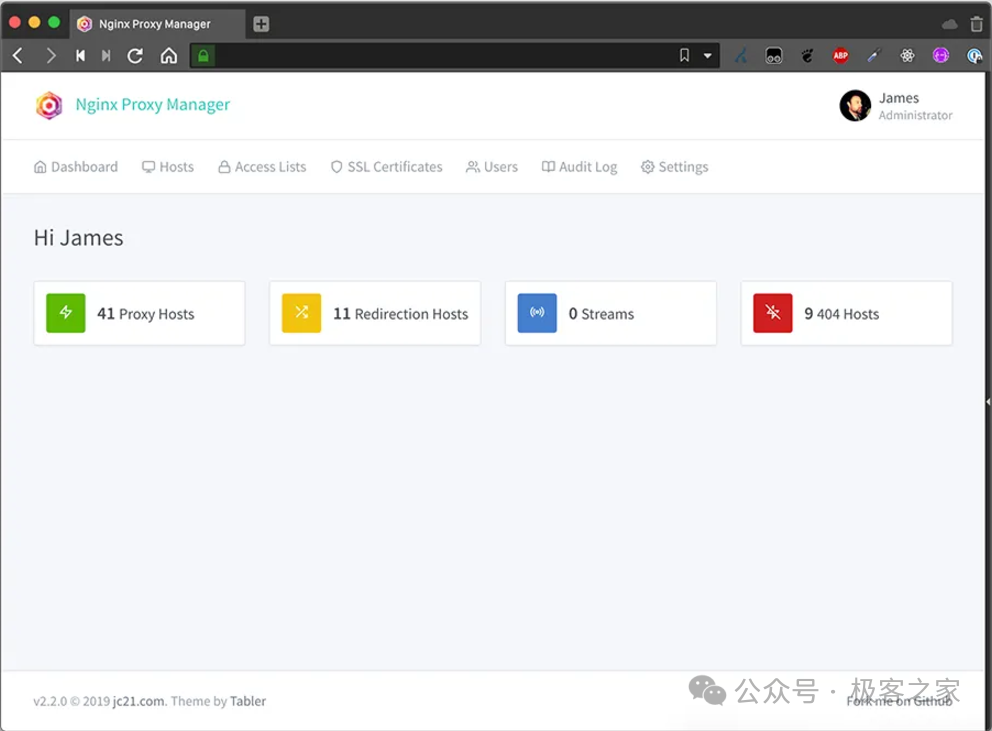Select the Nginx Proxy Manager browser tab
The height and width of the screenshot is (731, 992).
tap(156, 24)
